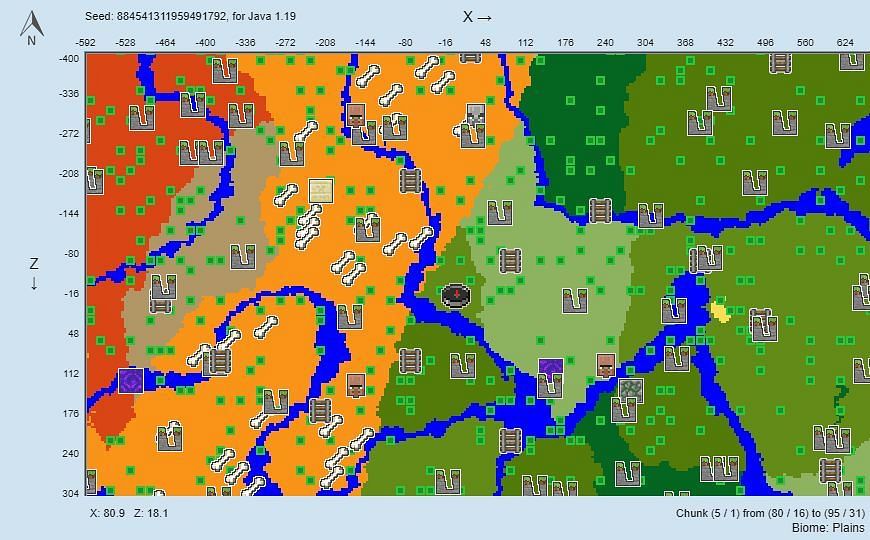870x540 pixels.
Task: Click the mineshaft icon right of the badlands ruined portal
Action: [220, 361]
